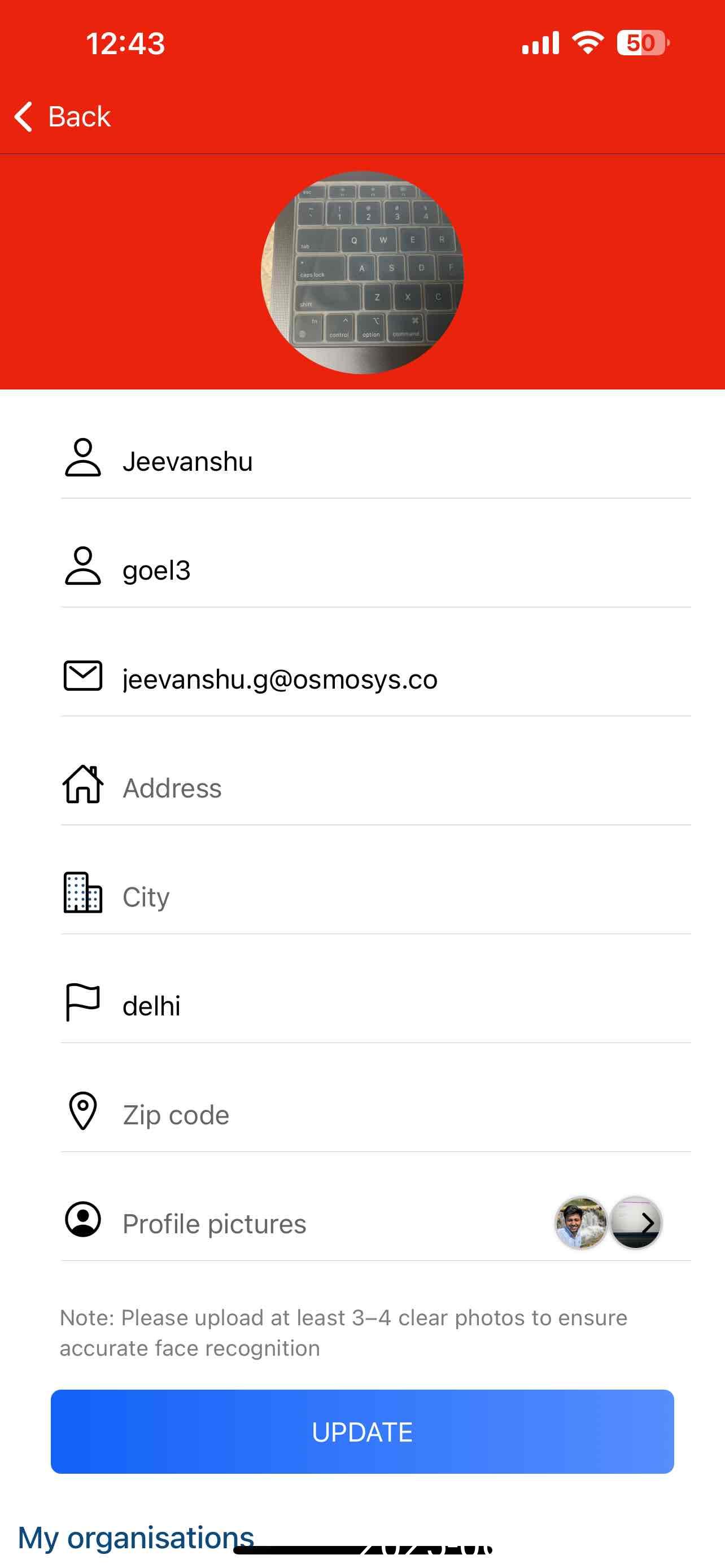Edit the last name field goel3
The width and height of the screenshot is (725, 1568).
click(x=402, y=570)
